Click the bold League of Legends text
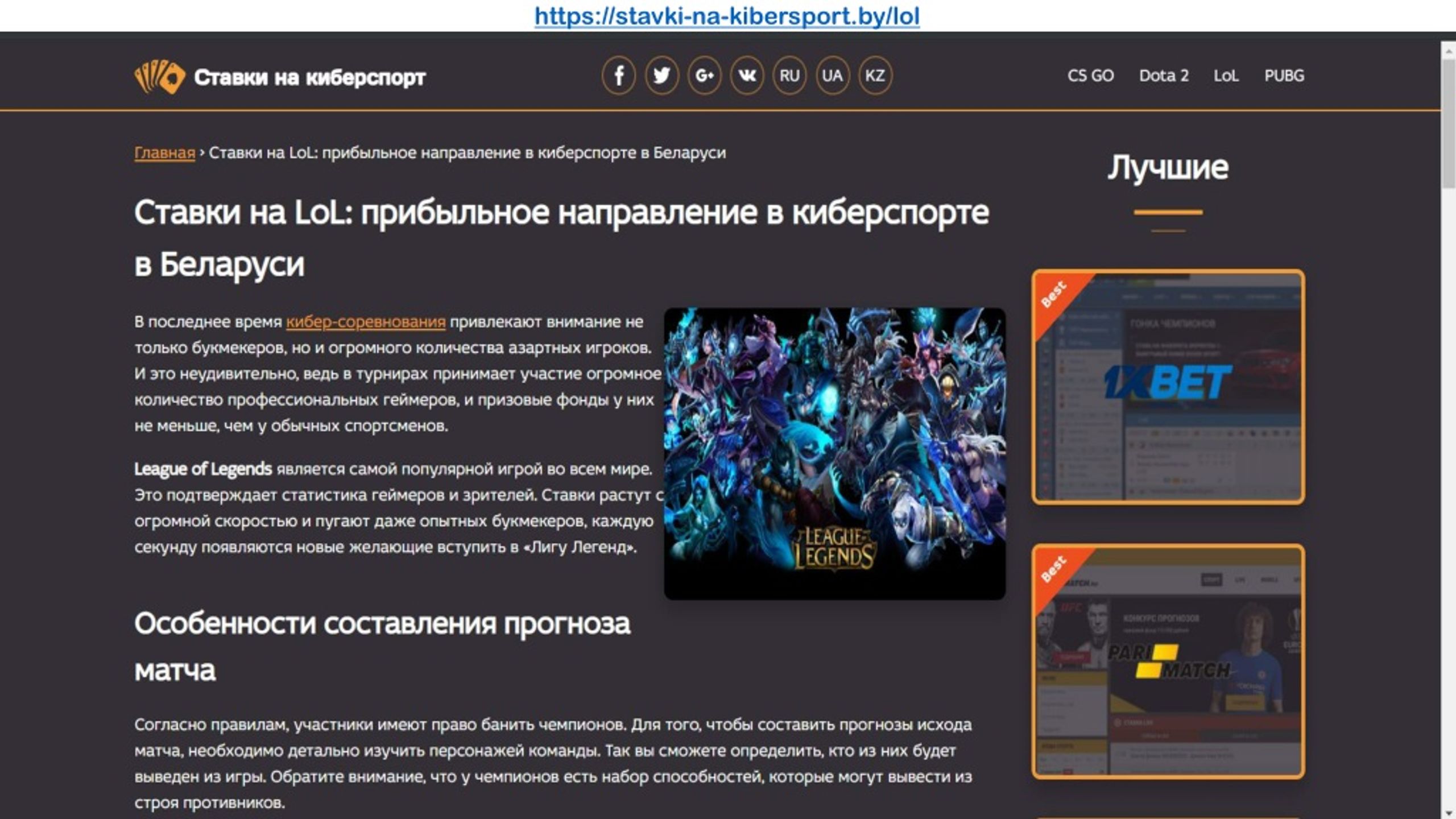The image size is (1456, 819). coord(203,469)
